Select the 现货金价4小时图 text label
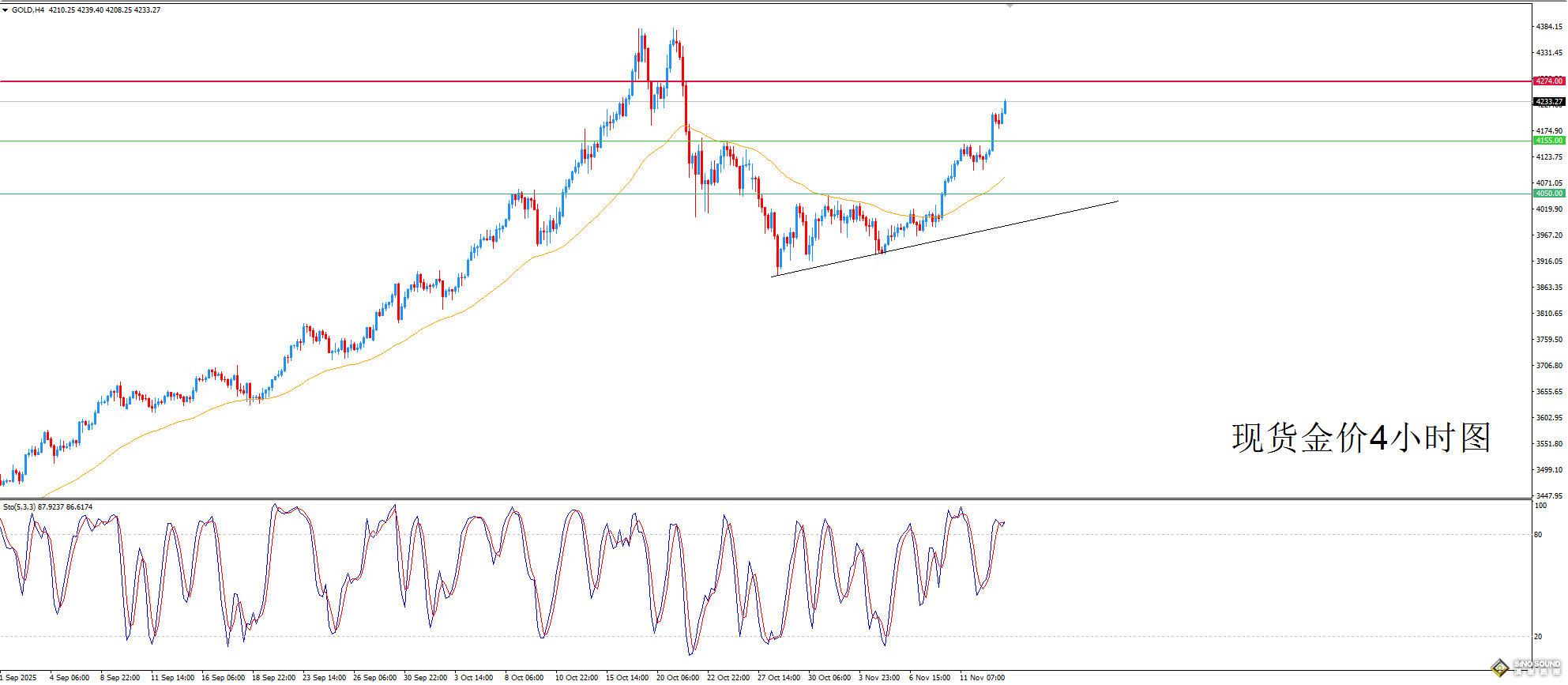Screen dimensions: 1568x685 pos(1360,438)
